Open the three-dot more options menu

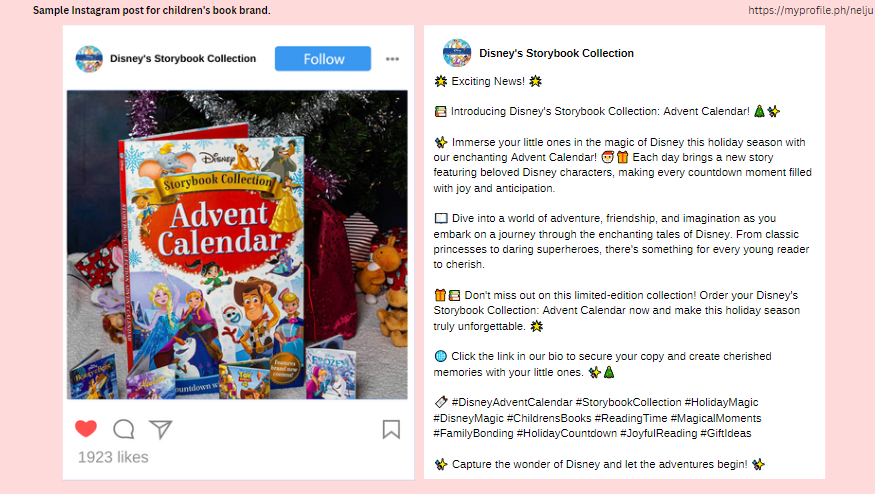392,59
